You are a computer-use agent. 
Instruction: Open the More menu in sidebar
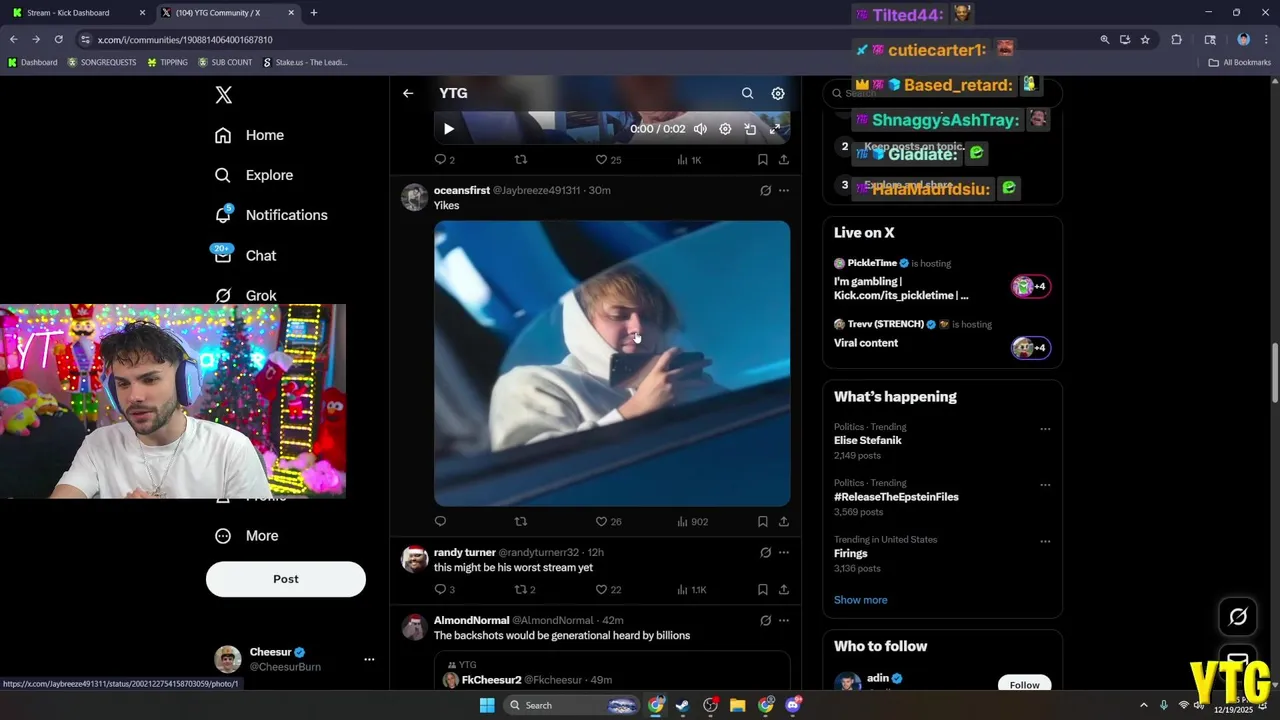tap(247, 536)
